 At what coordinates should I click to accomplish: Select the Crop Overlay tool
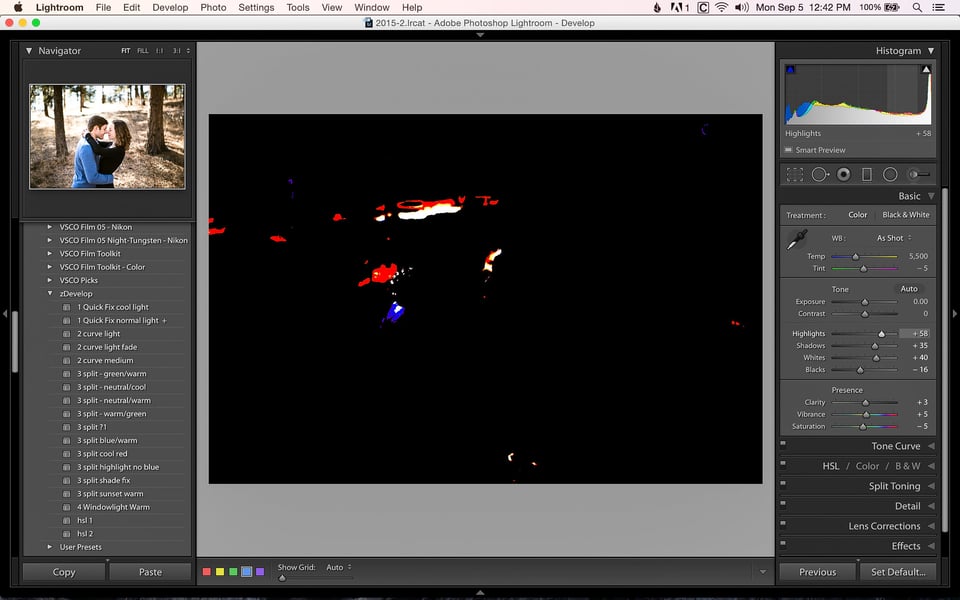795,175
